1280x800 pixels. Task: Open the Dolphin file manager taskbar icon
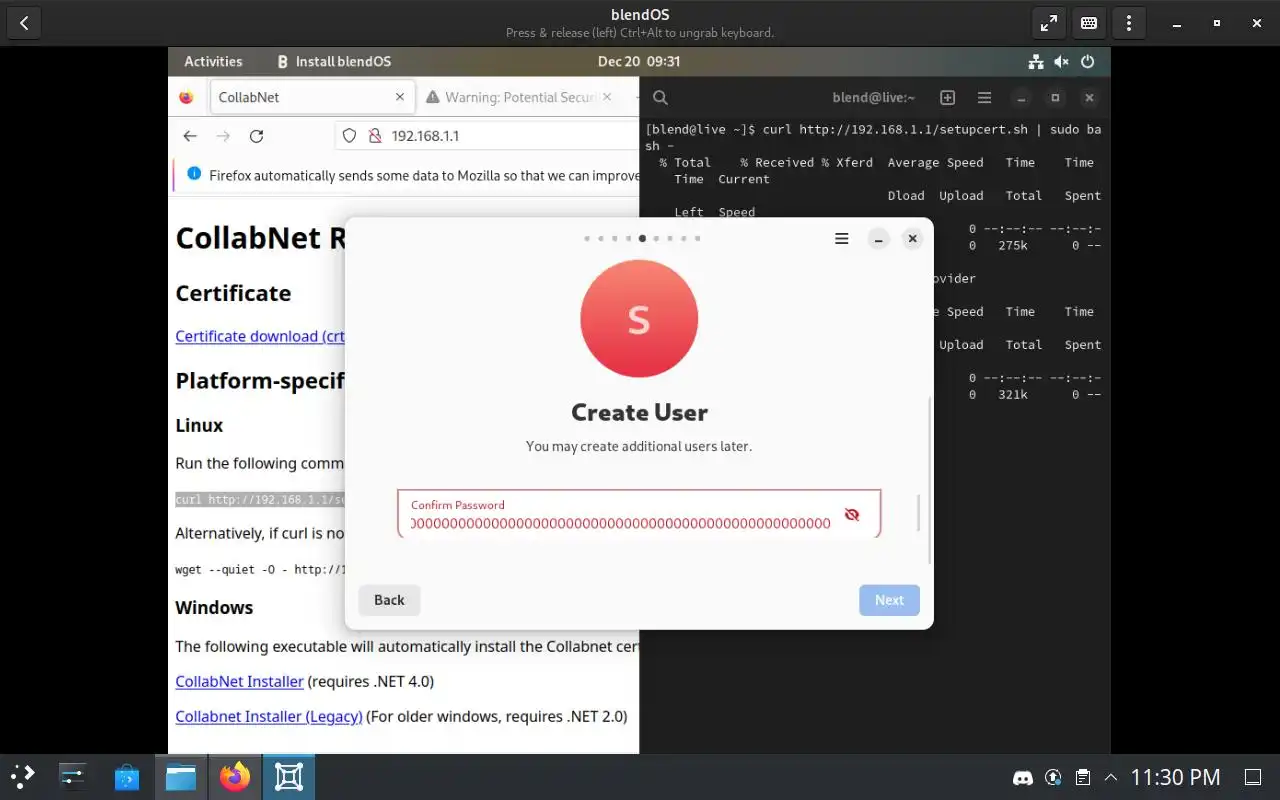[x=181, y=777]
